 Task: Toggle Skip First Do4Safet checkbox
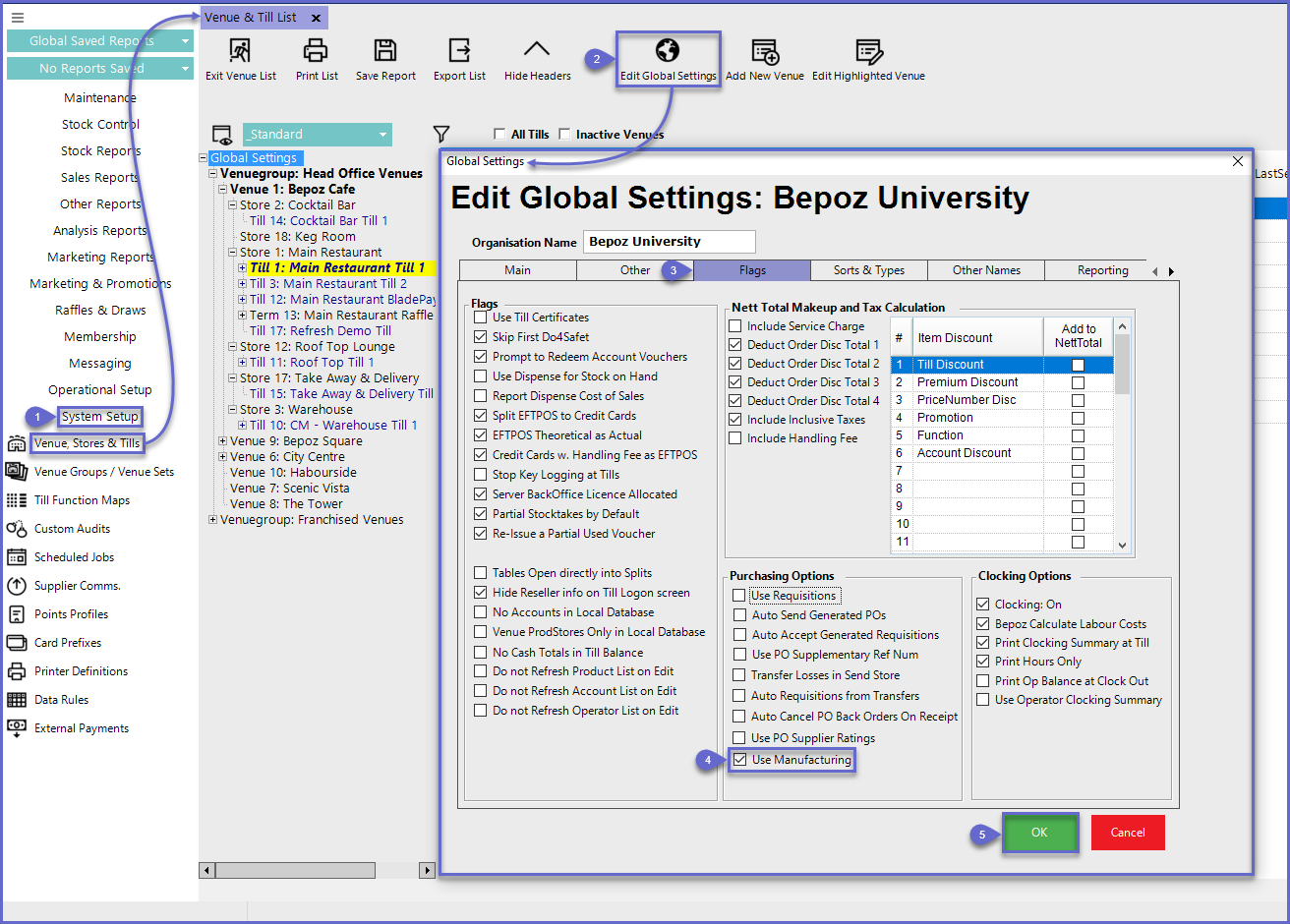(480, 337)
